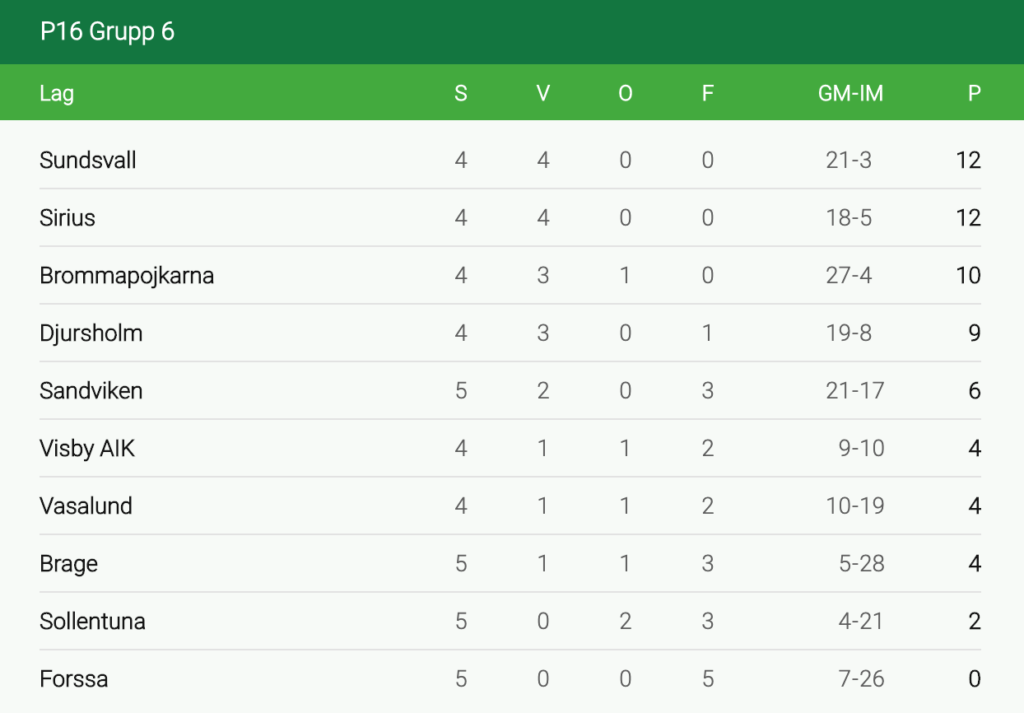Click the S column header
Image resolution: width=1024 pixels, height=713 pixels.
point(461,94)
